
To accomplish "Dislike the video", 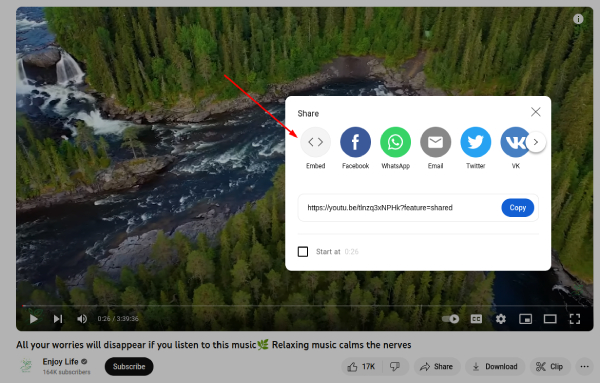I will click(x=395, y=367).
